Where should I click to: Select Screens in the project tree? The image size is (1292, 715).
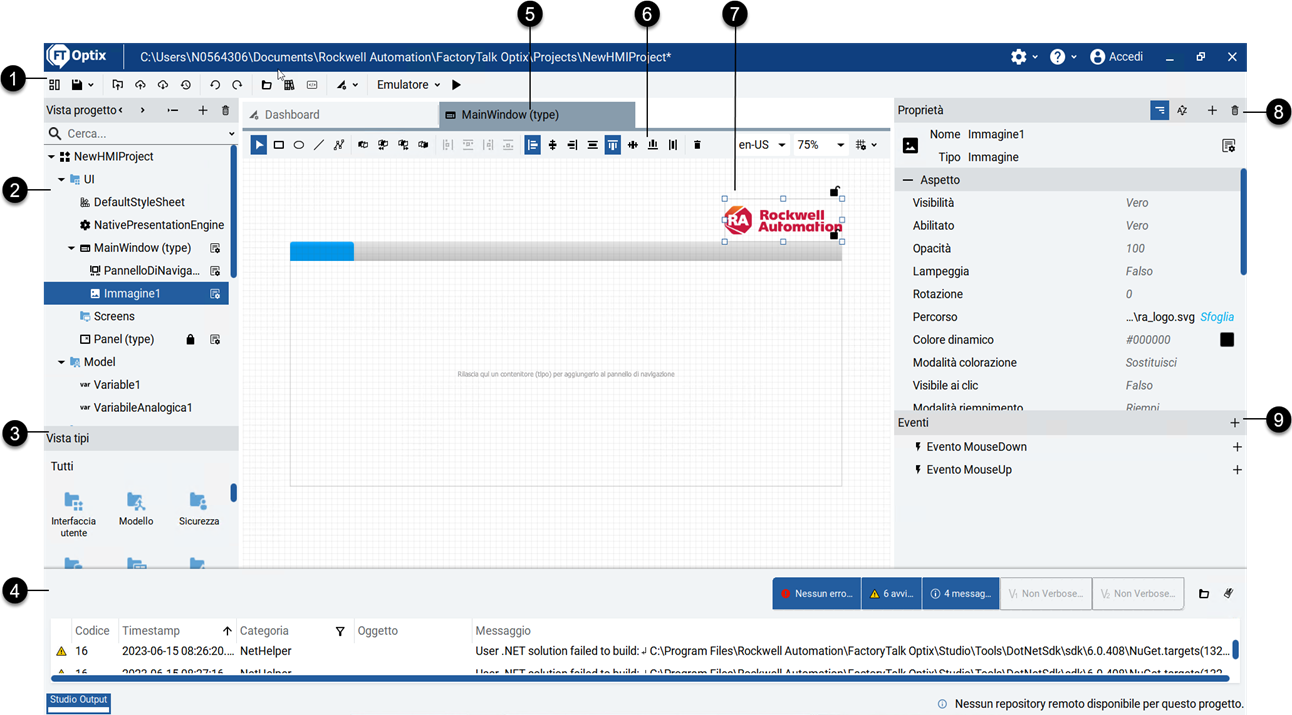click(114, 316)
